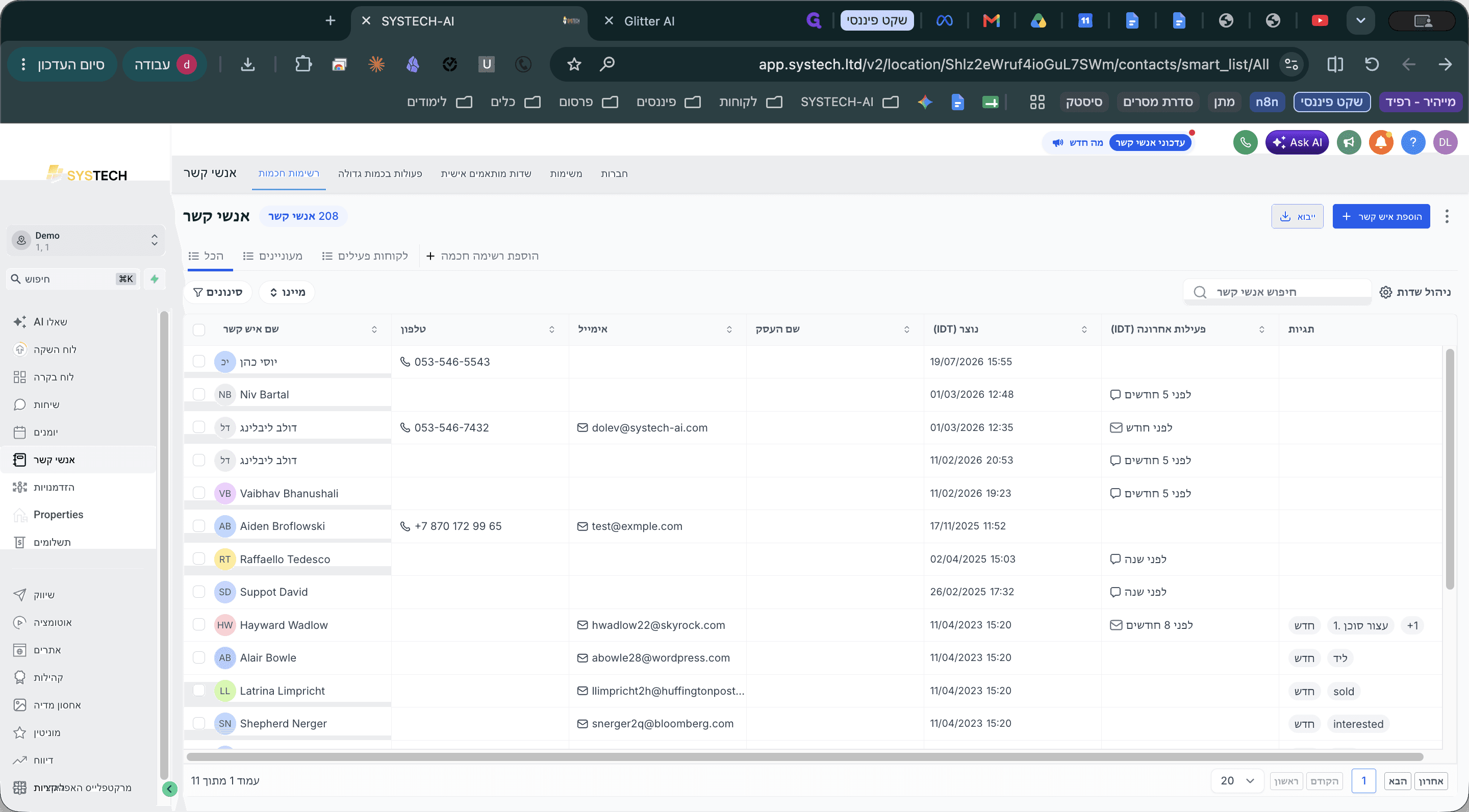1469x812 pixels.
Task: Click the horizontal table scrollbar
Action: [805, 757]
